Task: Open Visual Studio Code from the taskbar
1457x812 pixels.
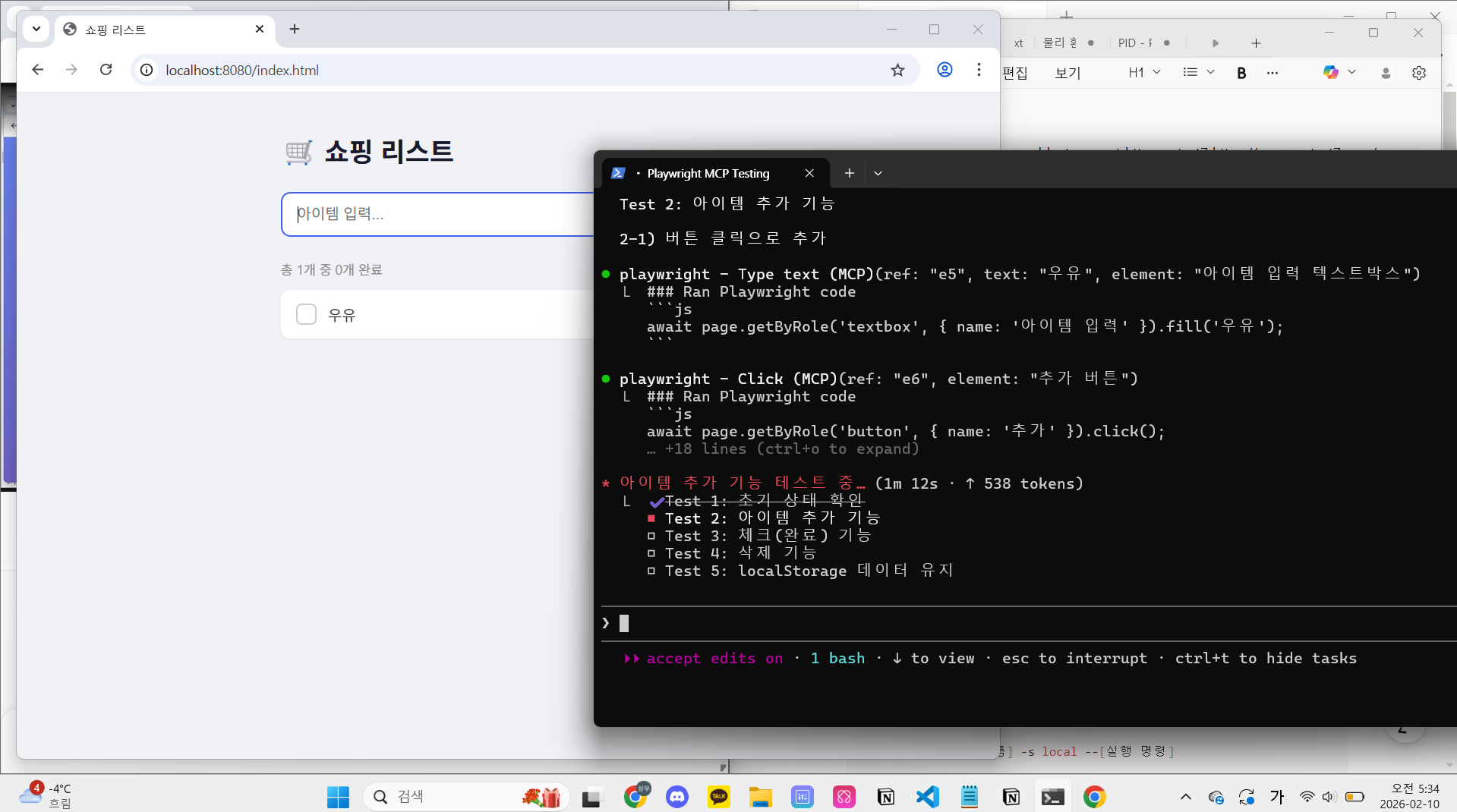Action: (x=927, y=797)
